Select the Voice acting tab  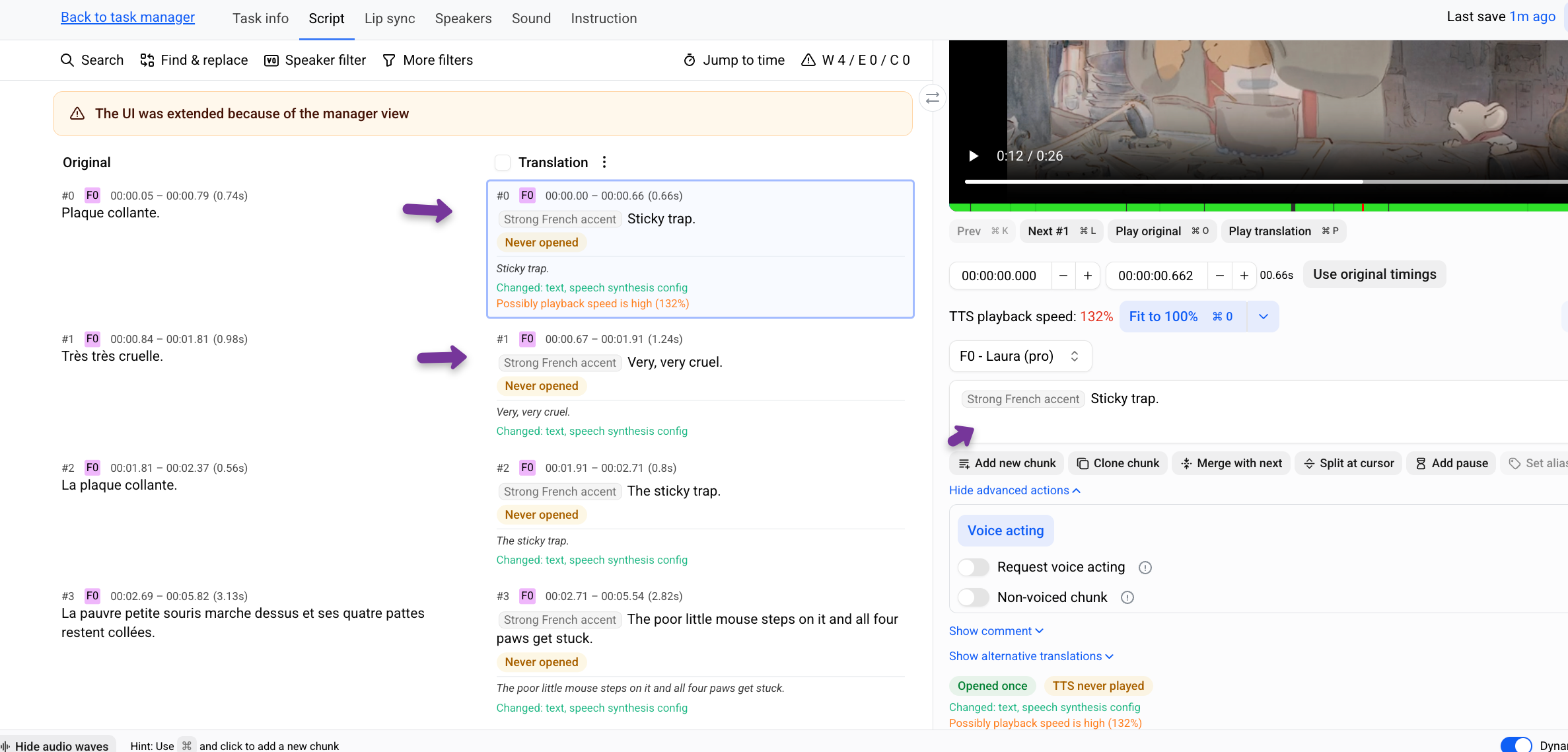[1005, 531]
